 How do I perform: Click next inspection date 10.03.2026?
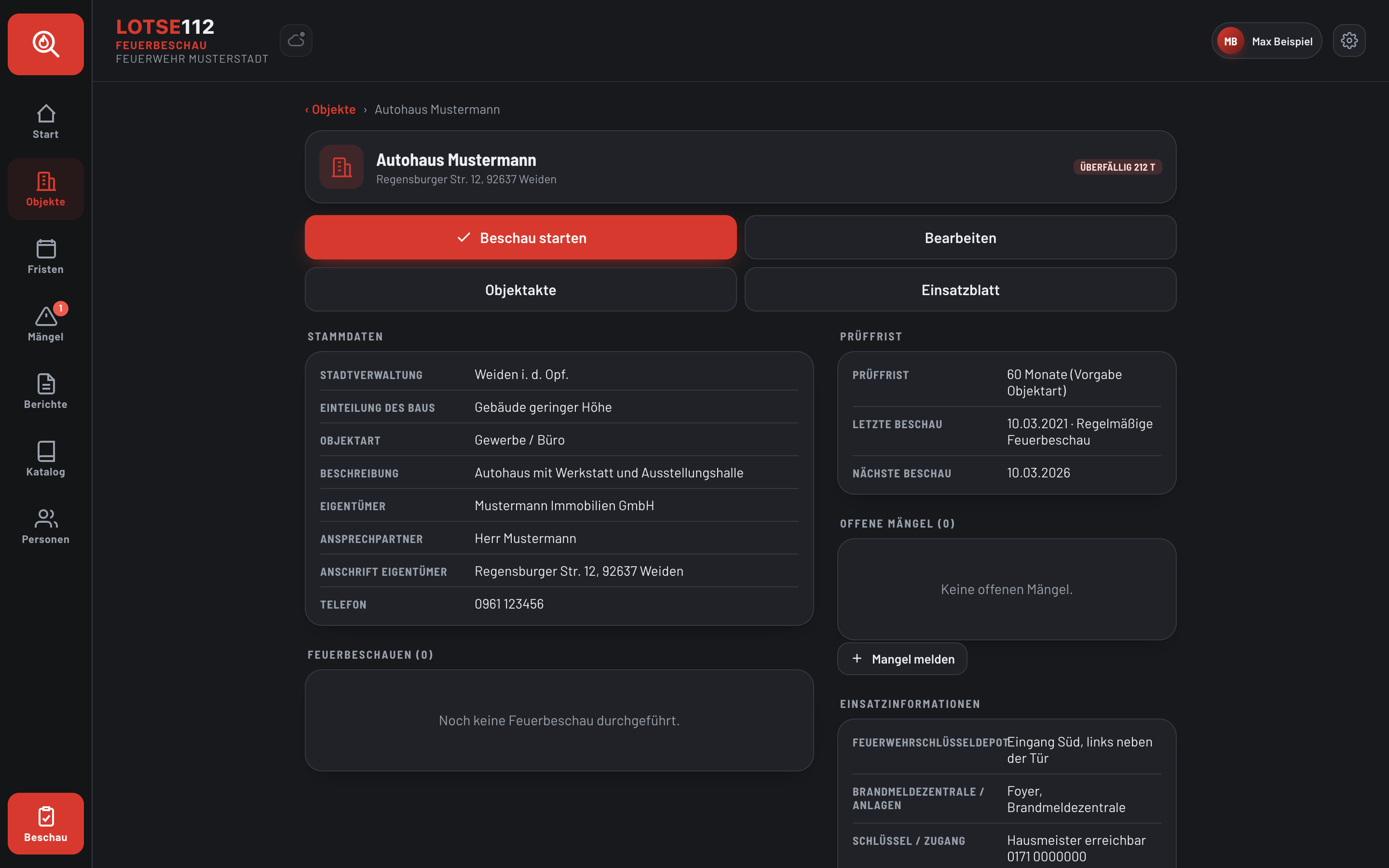tap(1038, 473)
